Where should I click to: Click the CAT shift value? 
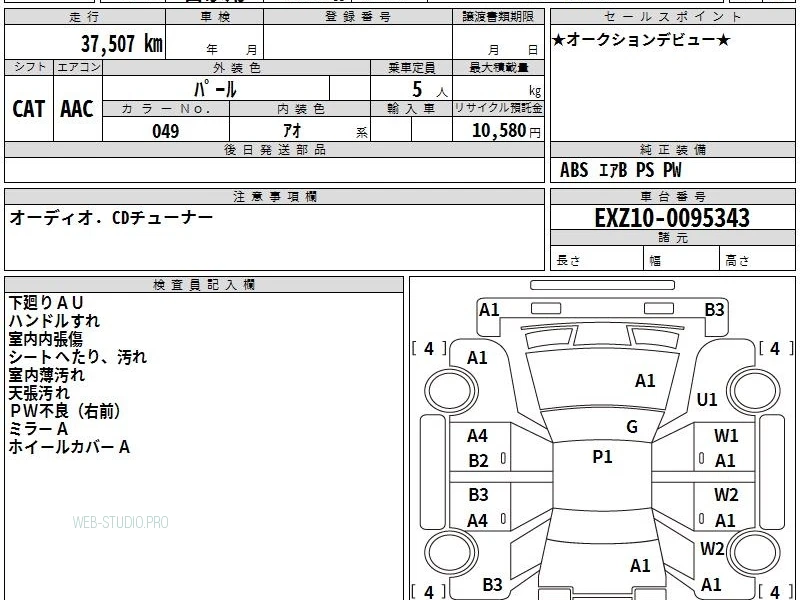[29, 109]
